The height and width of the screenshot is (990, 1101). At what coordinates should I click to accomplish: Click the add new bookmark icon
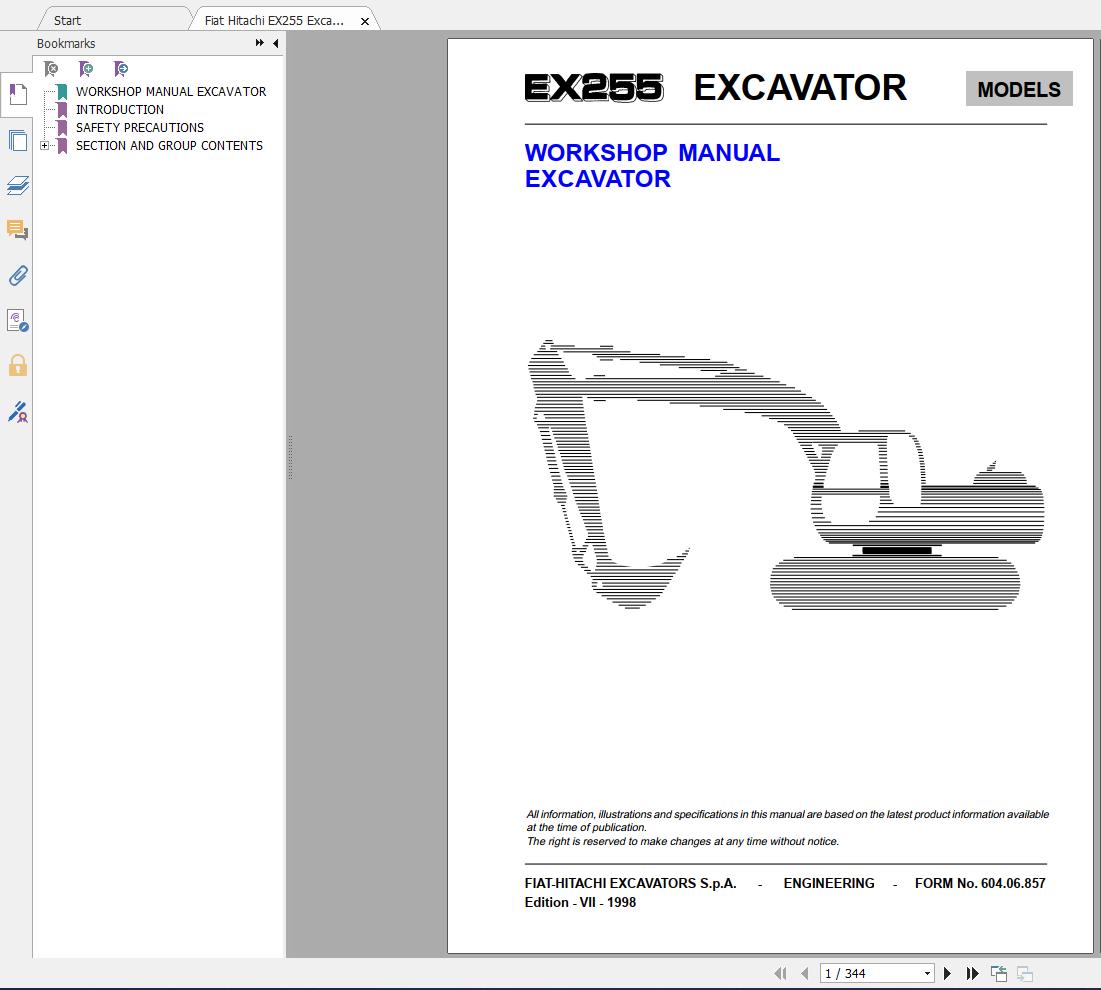pos(86,68)
